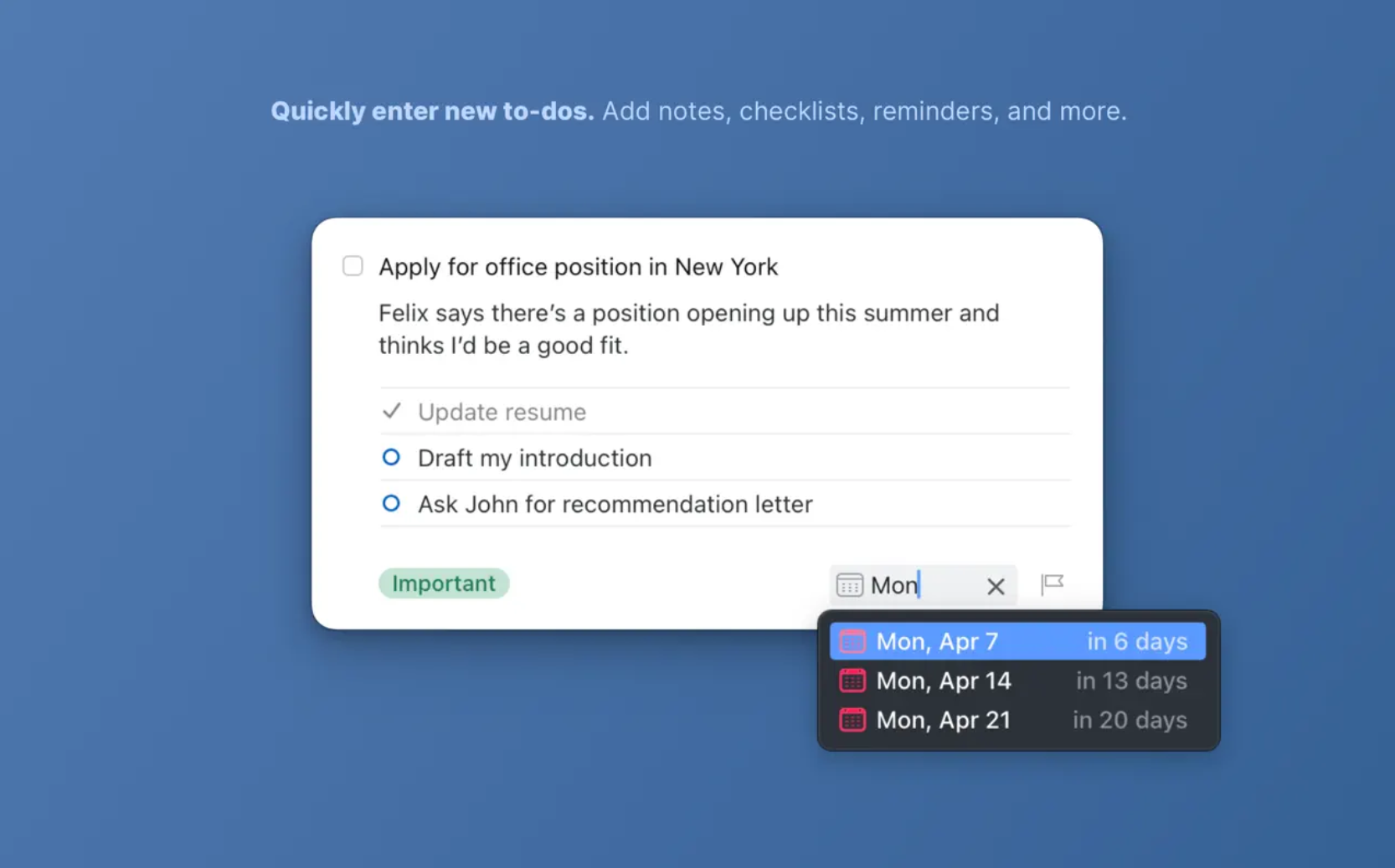Viewport: 1395px width, 868px height.
Task: Pick Mon, Apr 21 date option
Action: [1017, 720]
